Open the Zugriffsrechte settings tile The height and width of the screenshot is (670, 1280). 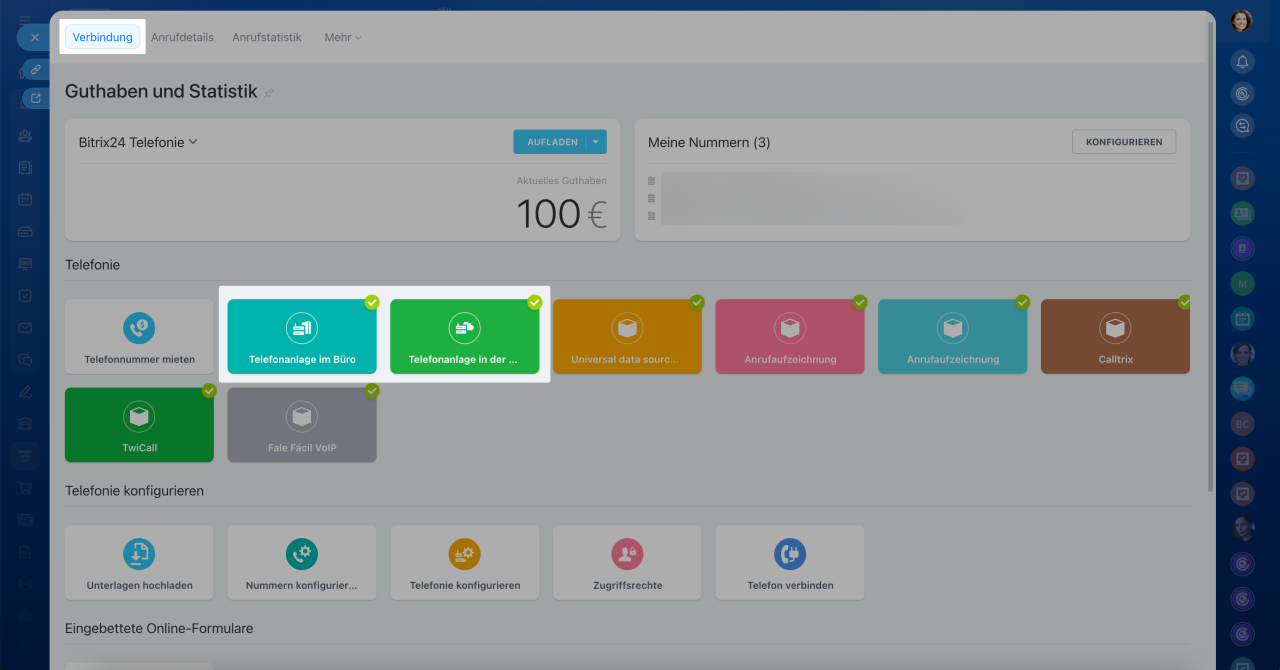[x=627, y=563]
